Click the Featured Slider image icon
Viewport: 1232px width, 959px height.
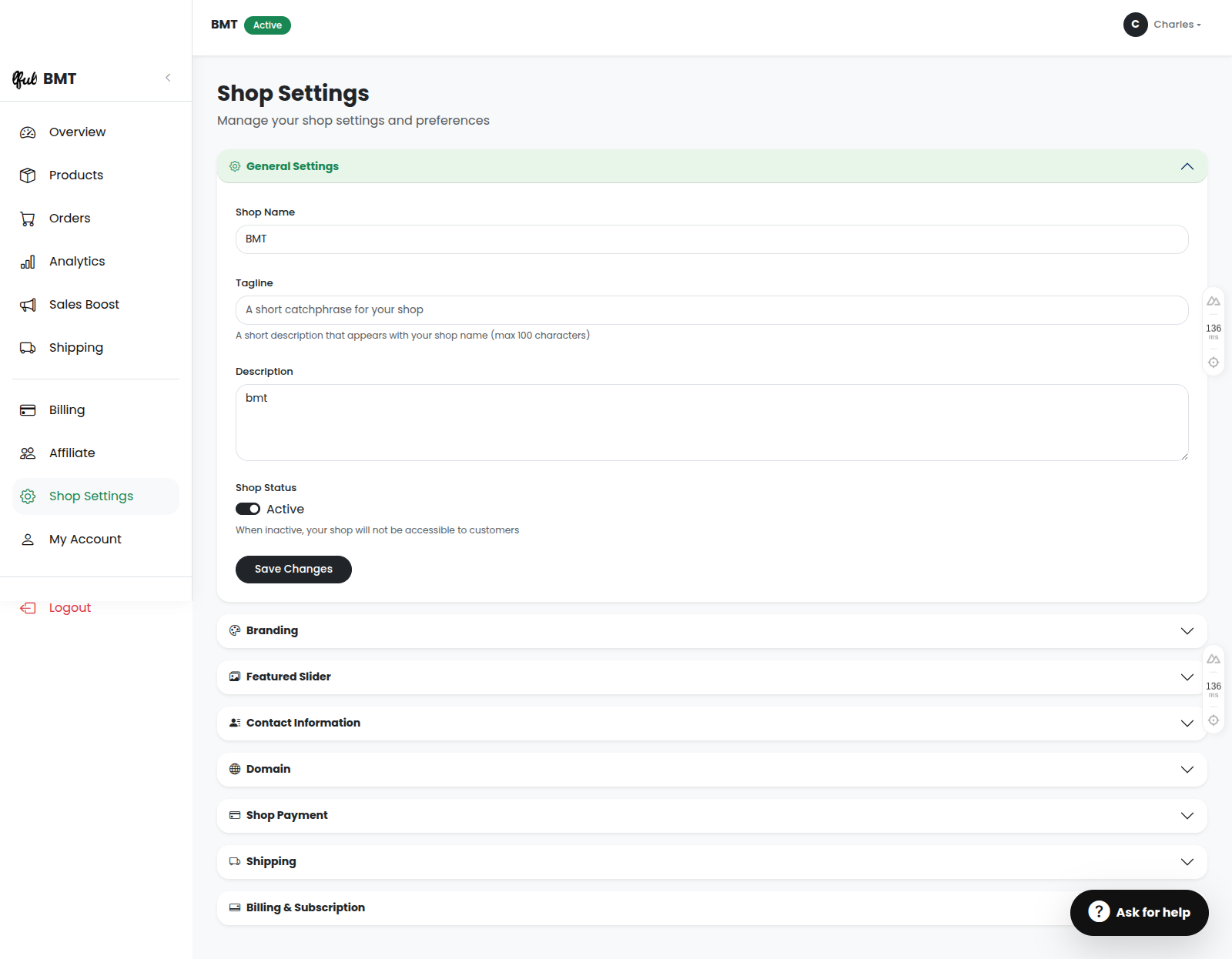(235, 677)
